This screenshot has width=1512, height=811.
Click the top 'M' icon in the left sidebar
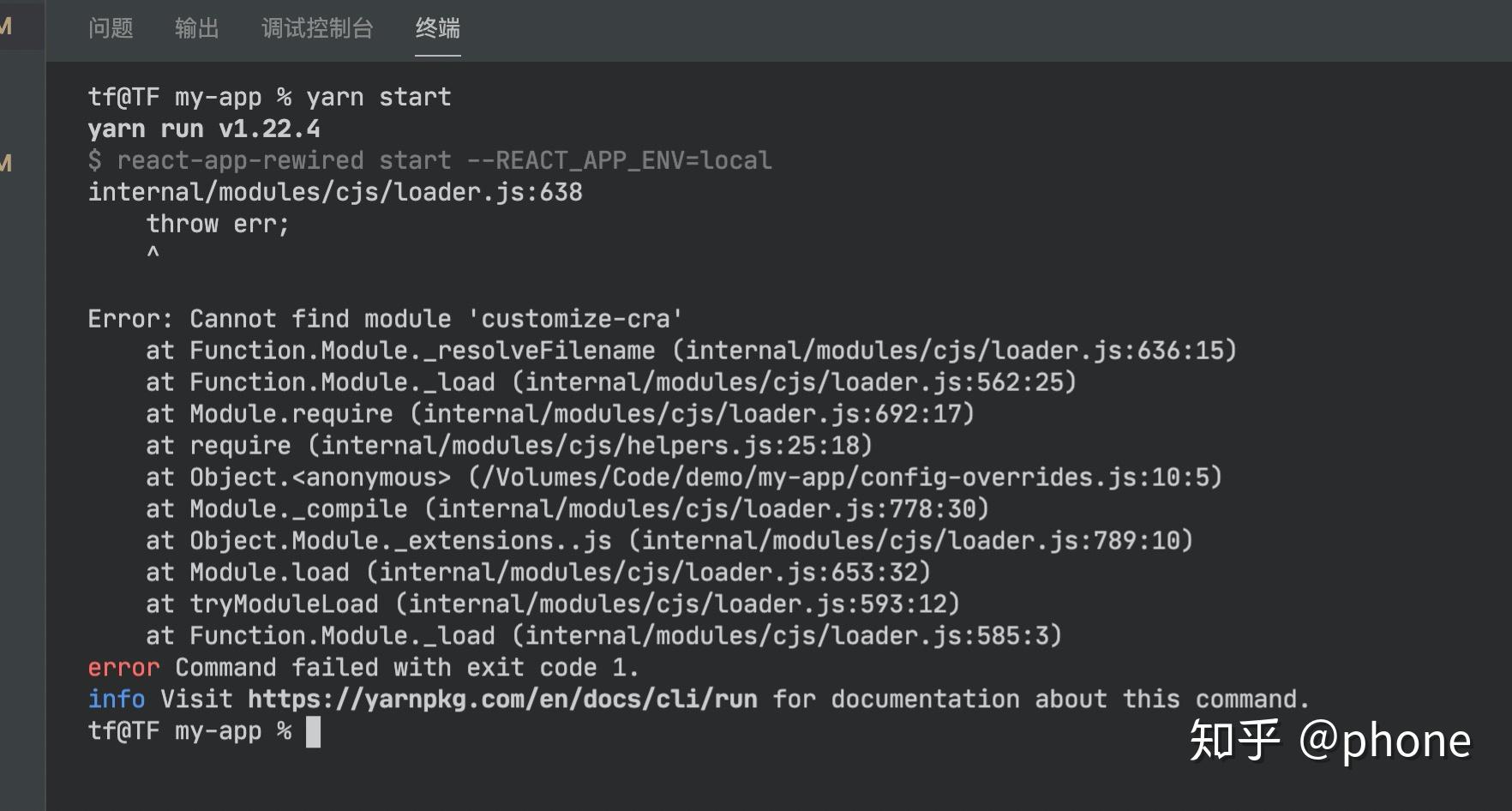(x=7, y=26)
